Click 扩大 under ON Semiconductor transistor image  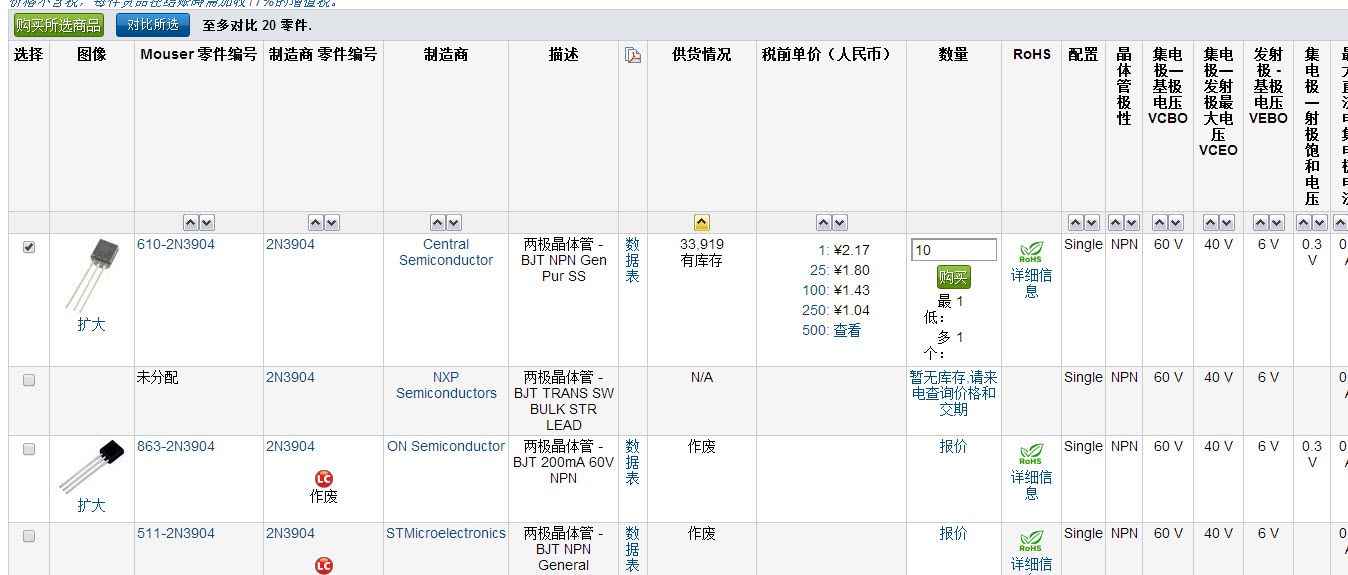point(91,506)
